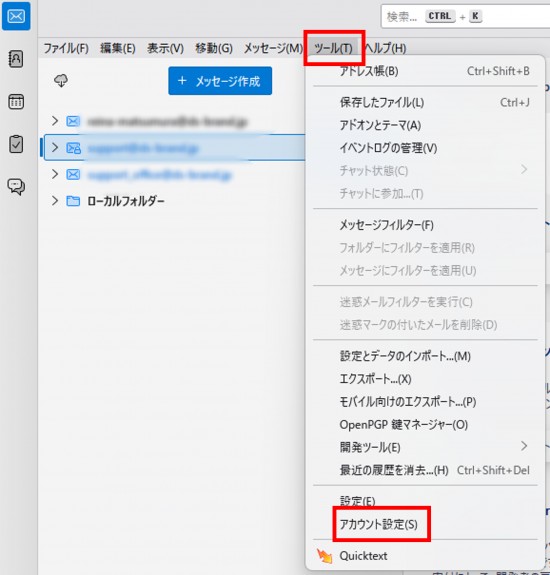Open the Mail space icon in sidebar

[16, 16]
